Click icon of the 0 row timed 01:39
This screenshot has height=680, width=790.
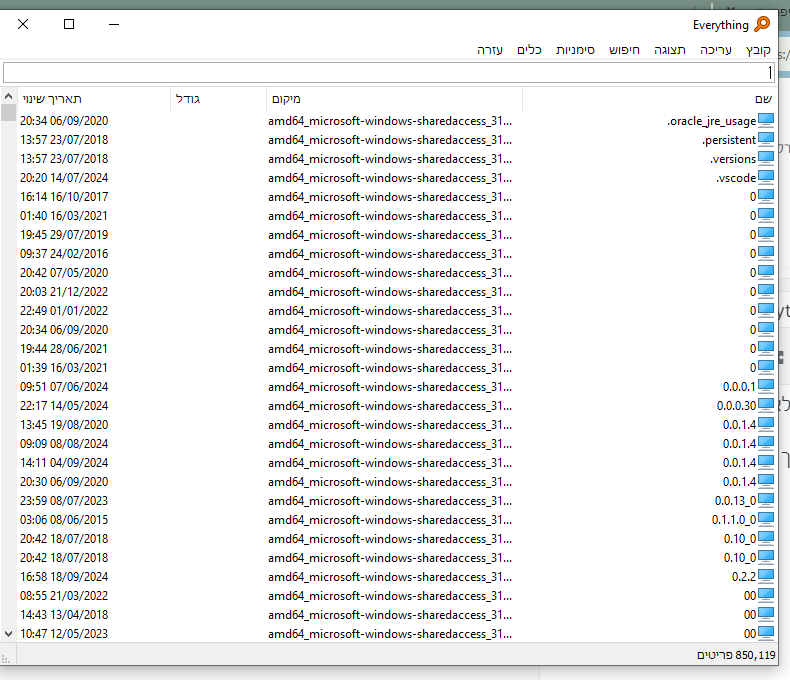tap(766, 368)
